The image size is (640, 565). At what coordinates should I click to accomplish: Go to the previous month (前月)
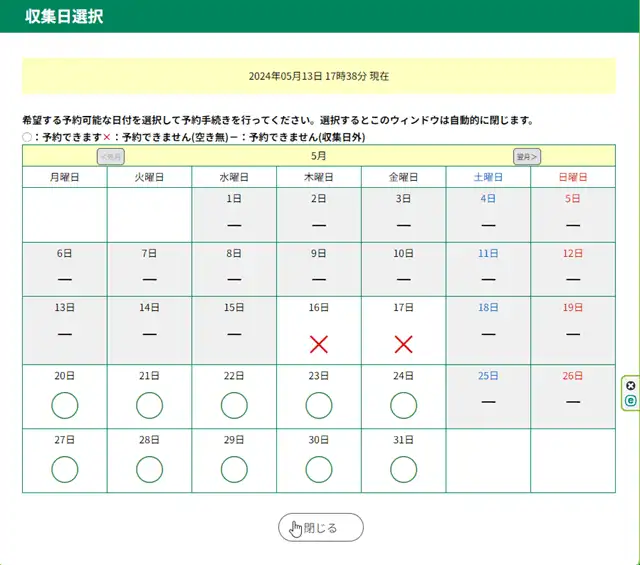[x=111, y=157]
